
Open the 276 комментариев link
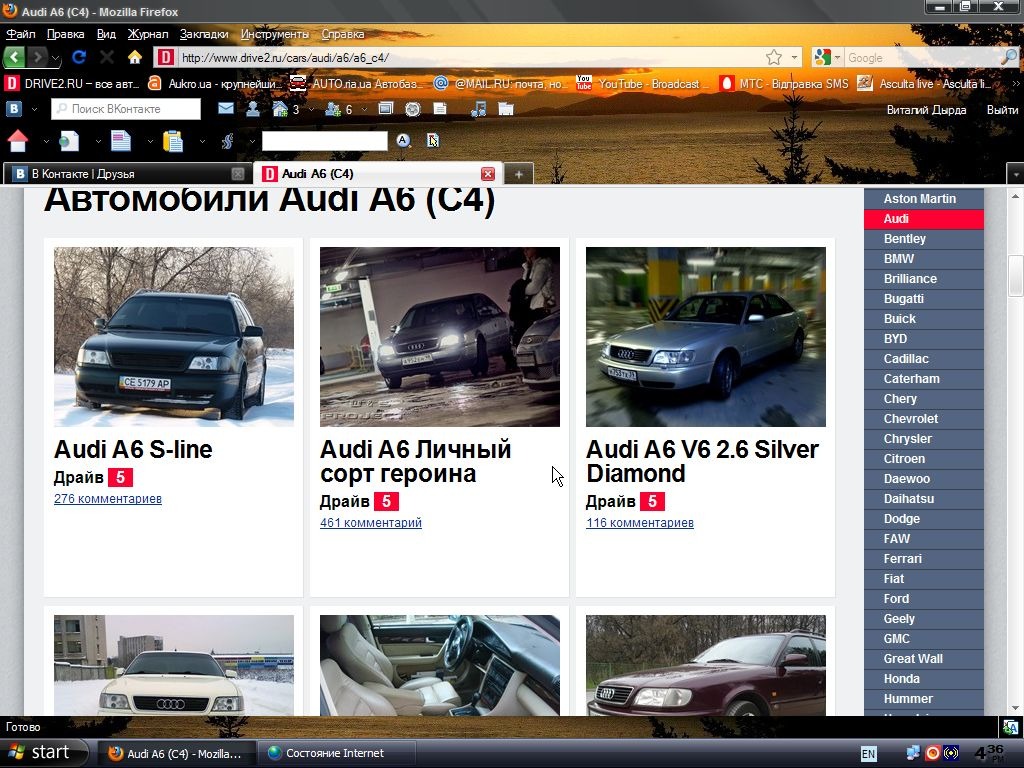tap(108, 499)
